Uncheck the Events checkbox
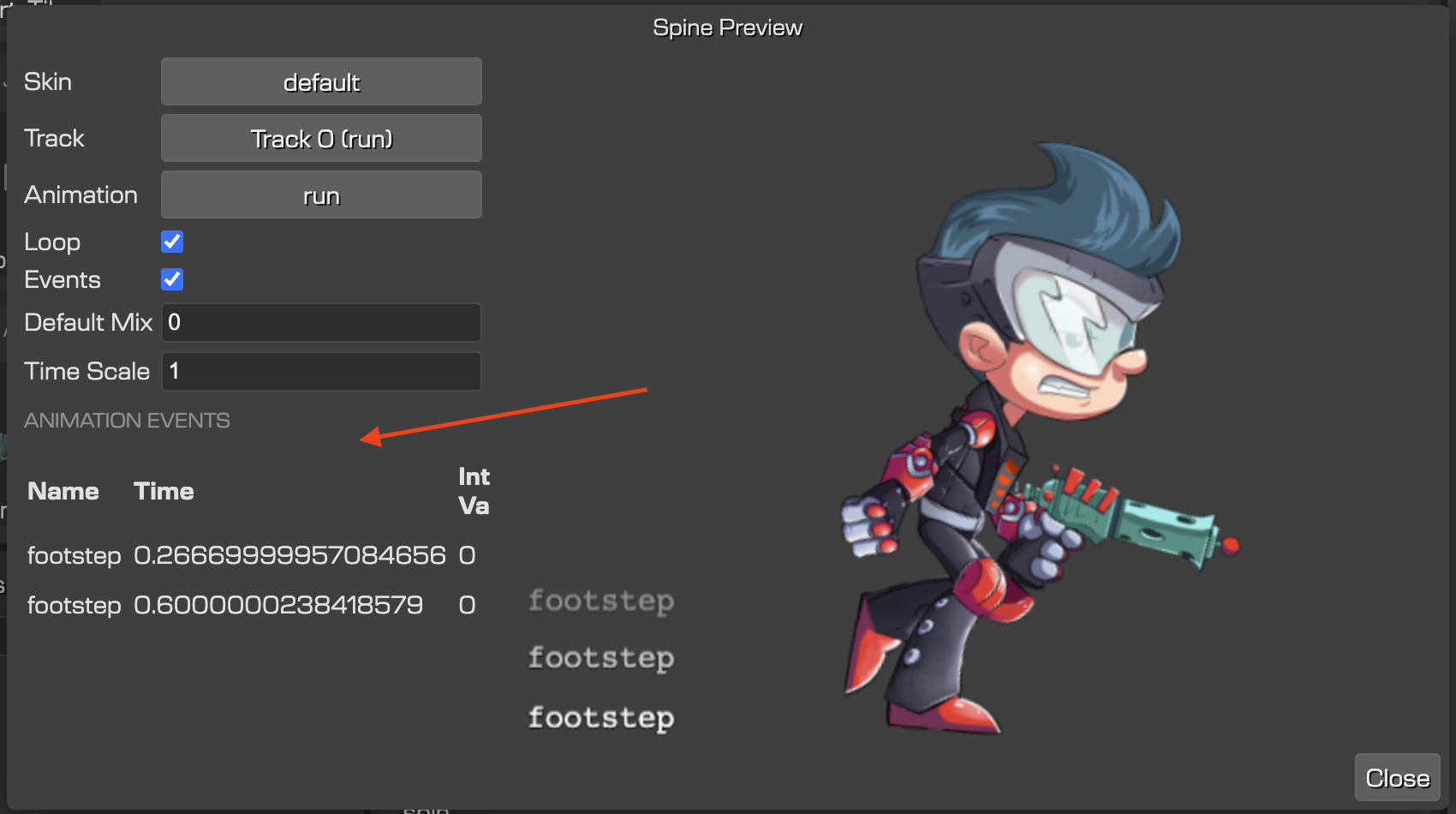This screenshot has width=1456, height=814. (172, 280)
